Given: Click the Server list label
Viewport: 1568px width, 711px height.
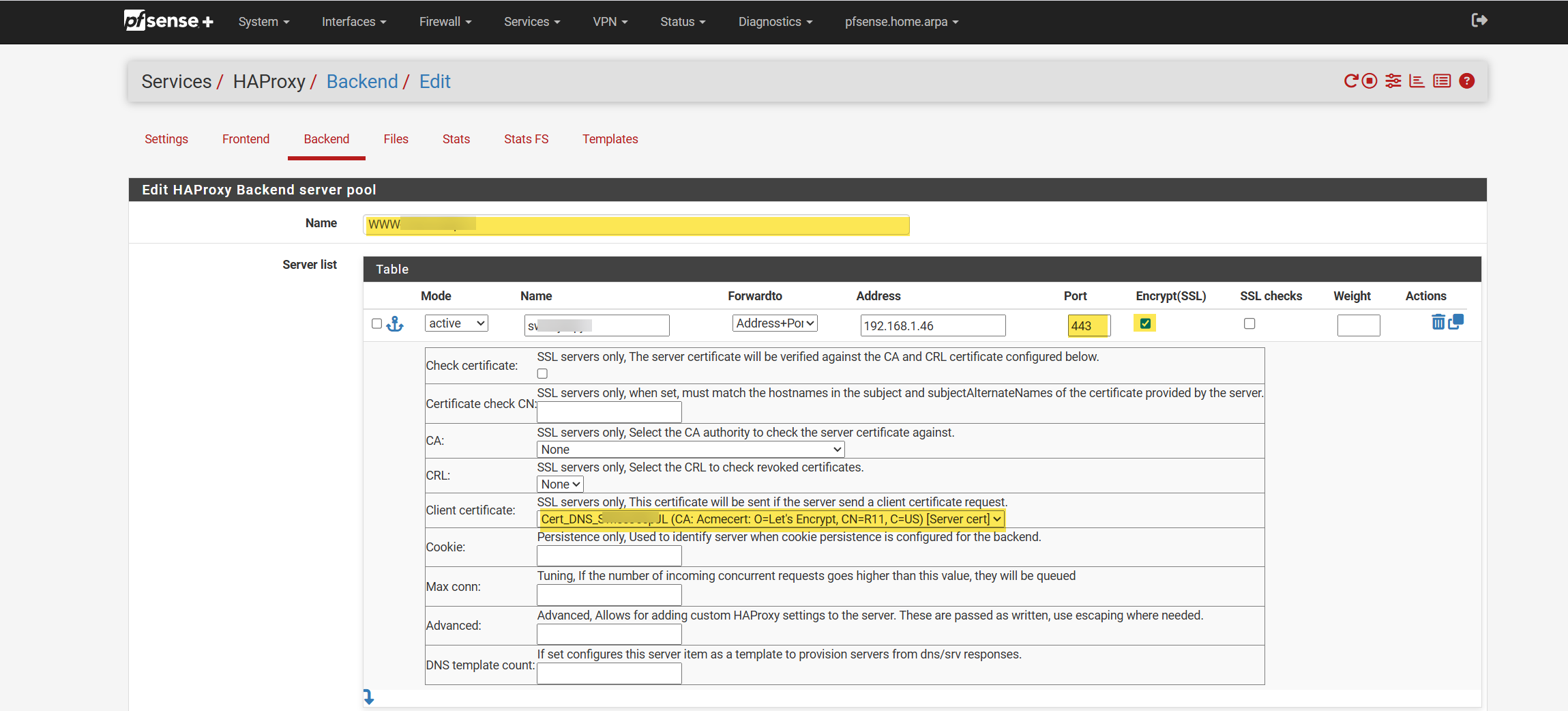Looking at the screenshot, I should point(310,265).
